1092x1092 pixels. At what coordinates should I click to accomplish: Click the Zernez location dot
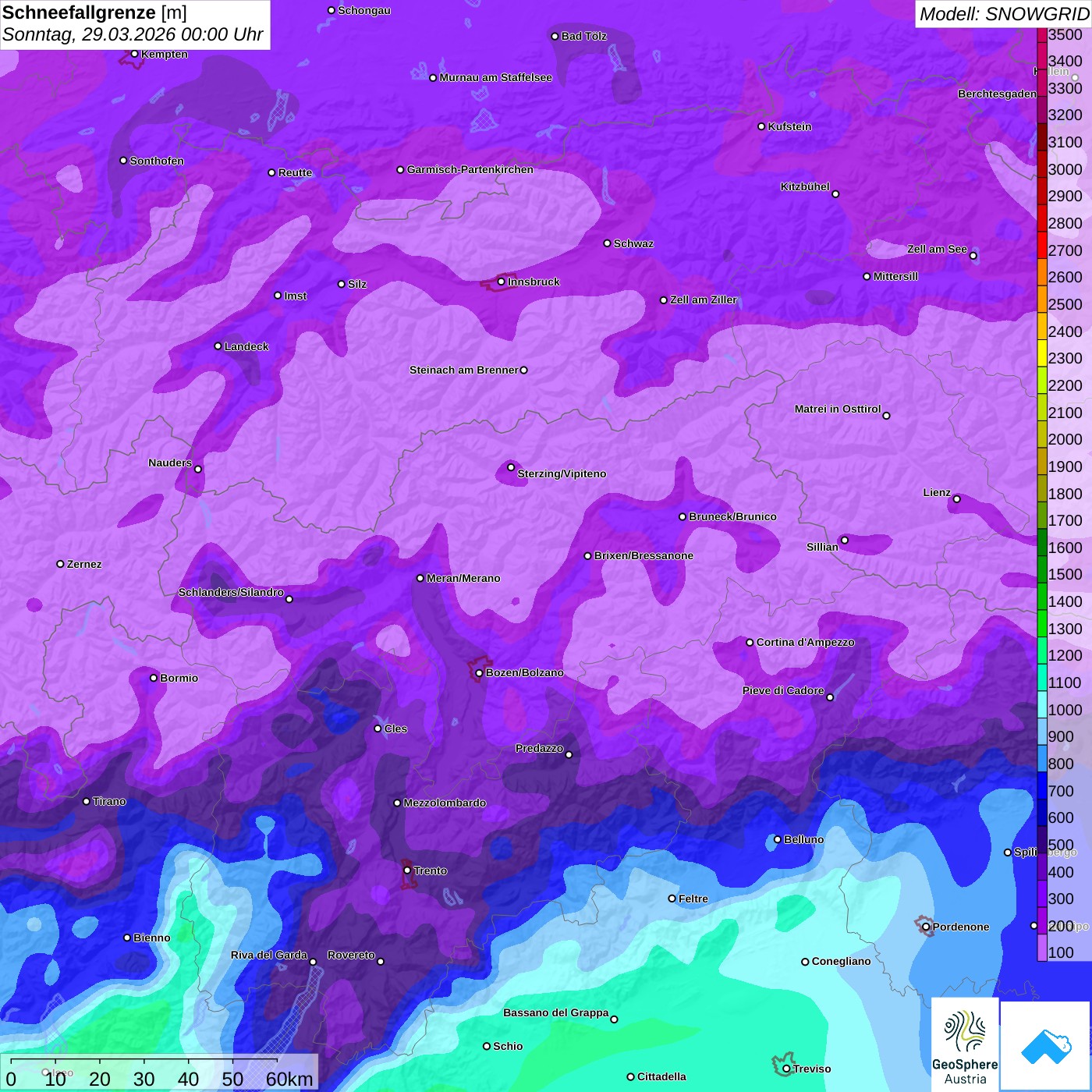60,564
